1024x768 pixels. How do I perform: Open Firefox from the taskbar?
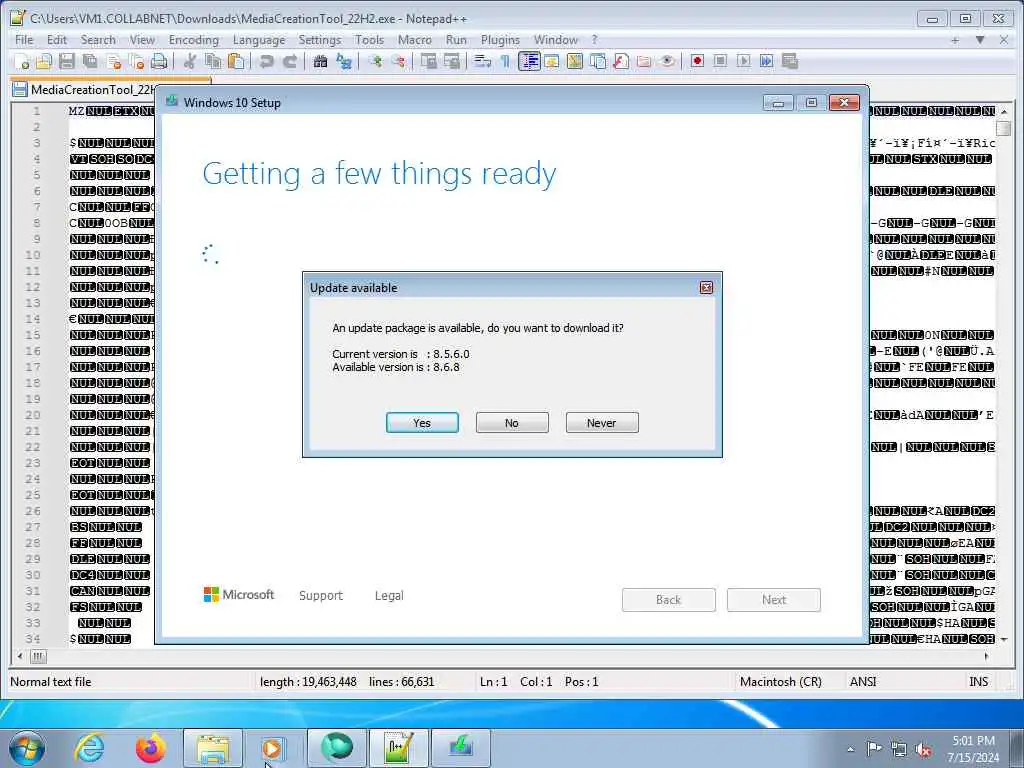tap(151, 748)
